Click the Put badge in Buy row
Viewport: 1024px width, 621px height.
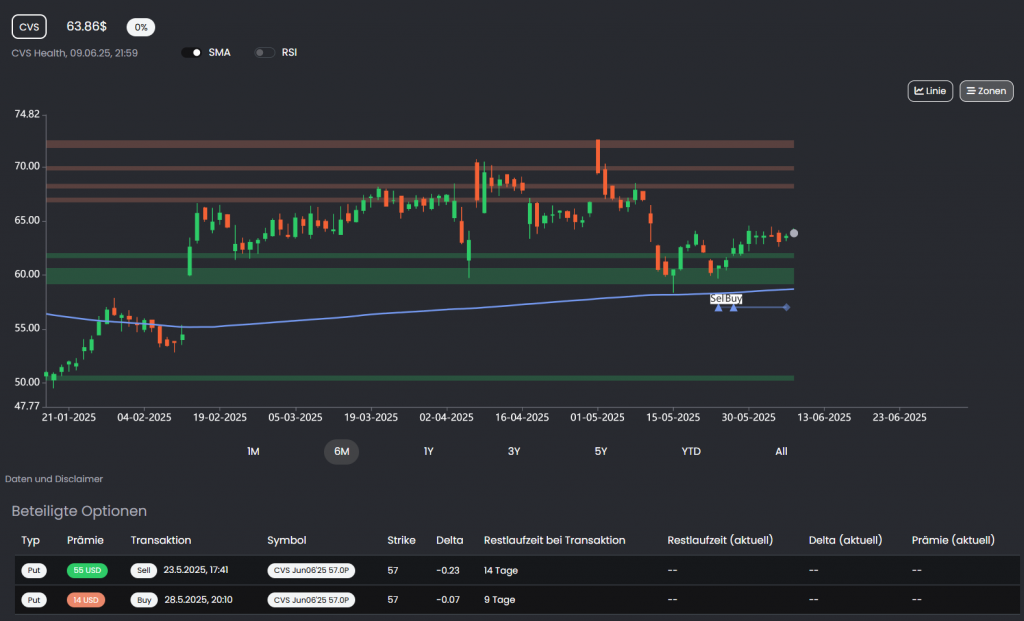[x=34, y=600]
